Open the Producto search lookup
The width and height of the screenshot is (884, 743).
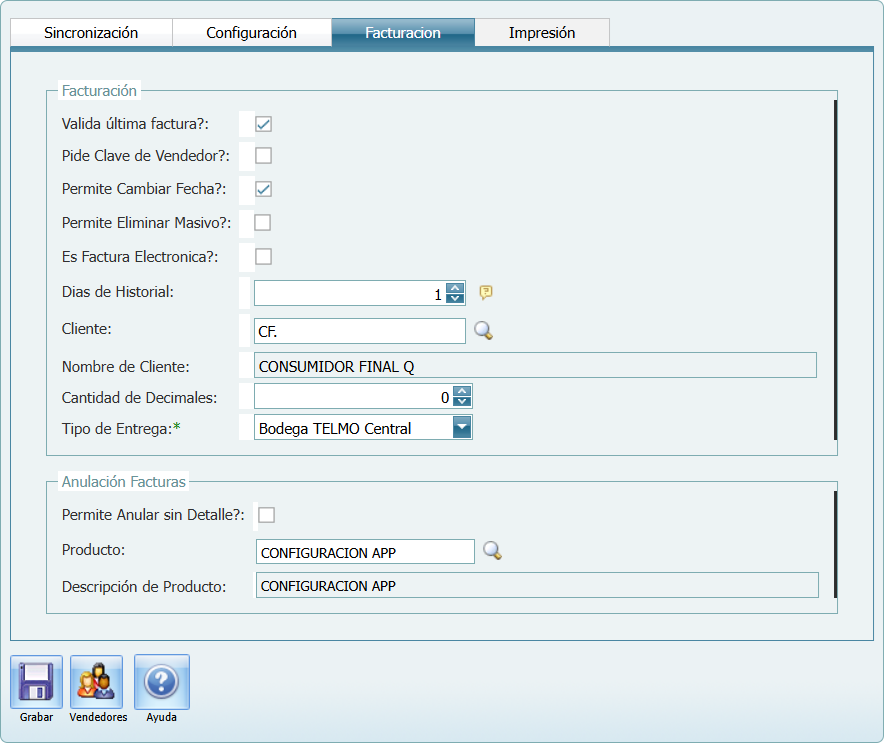(492, 551)
